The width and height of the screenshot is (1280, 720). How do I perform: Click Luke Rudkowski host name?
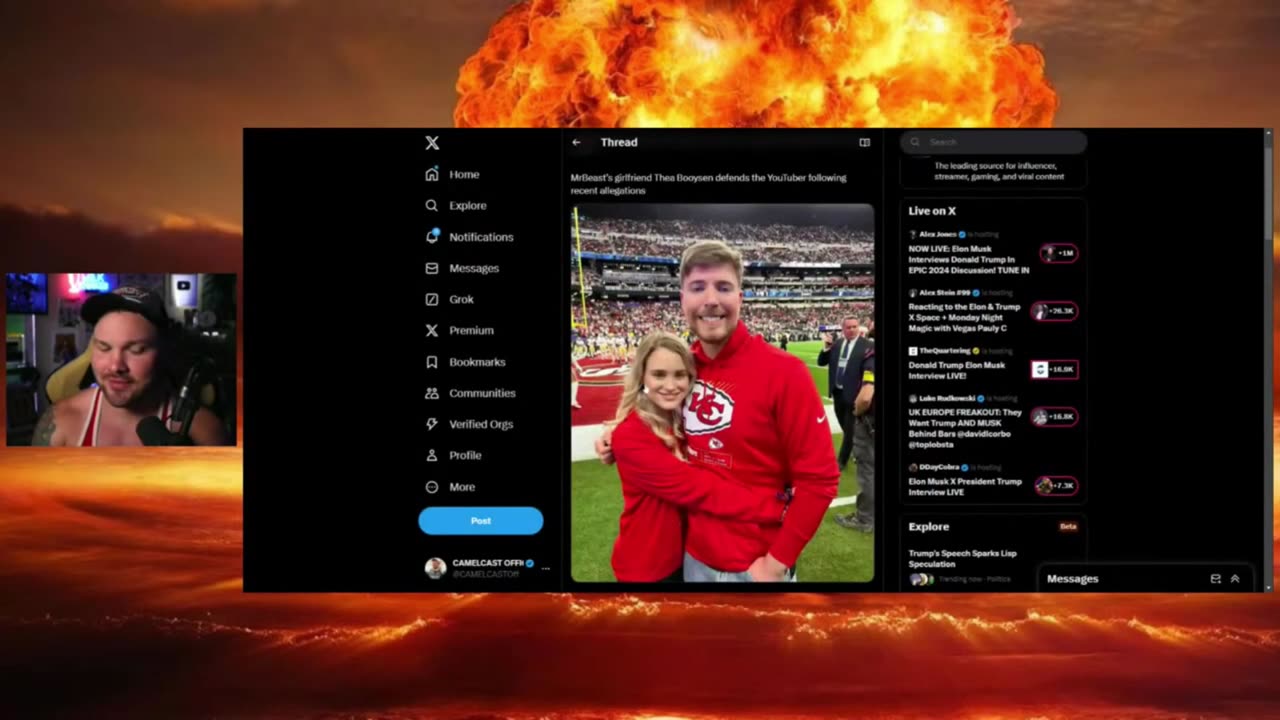click(x=946, y=398)
